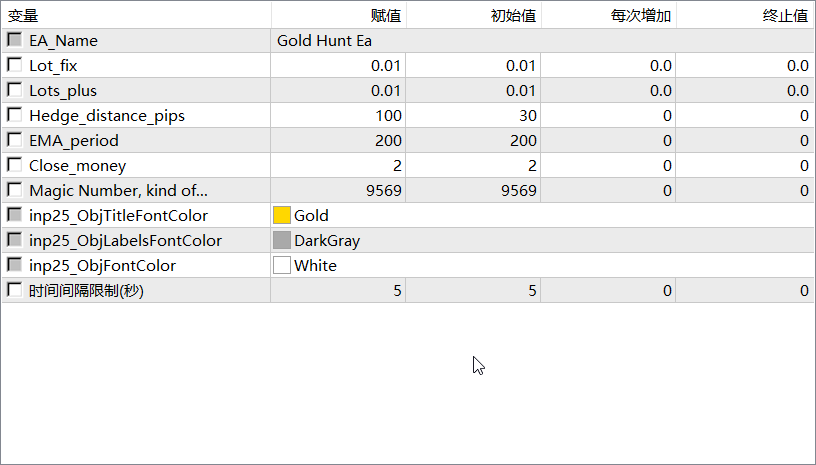Enable the Close_money checkbox
The image size is (816, 465).
pyautogui.click(x=14, y=165)
